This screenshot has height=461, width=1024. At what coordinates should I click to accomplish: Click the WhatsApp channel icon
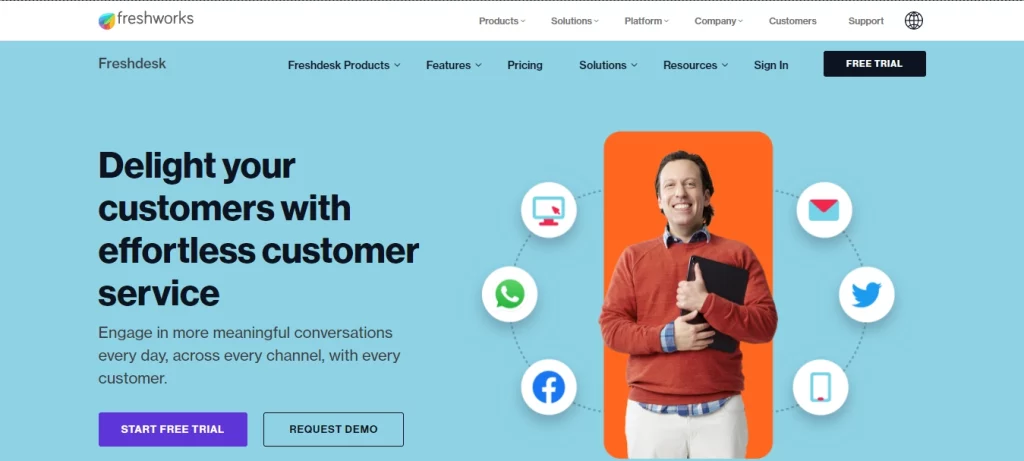tap(509, 294)
